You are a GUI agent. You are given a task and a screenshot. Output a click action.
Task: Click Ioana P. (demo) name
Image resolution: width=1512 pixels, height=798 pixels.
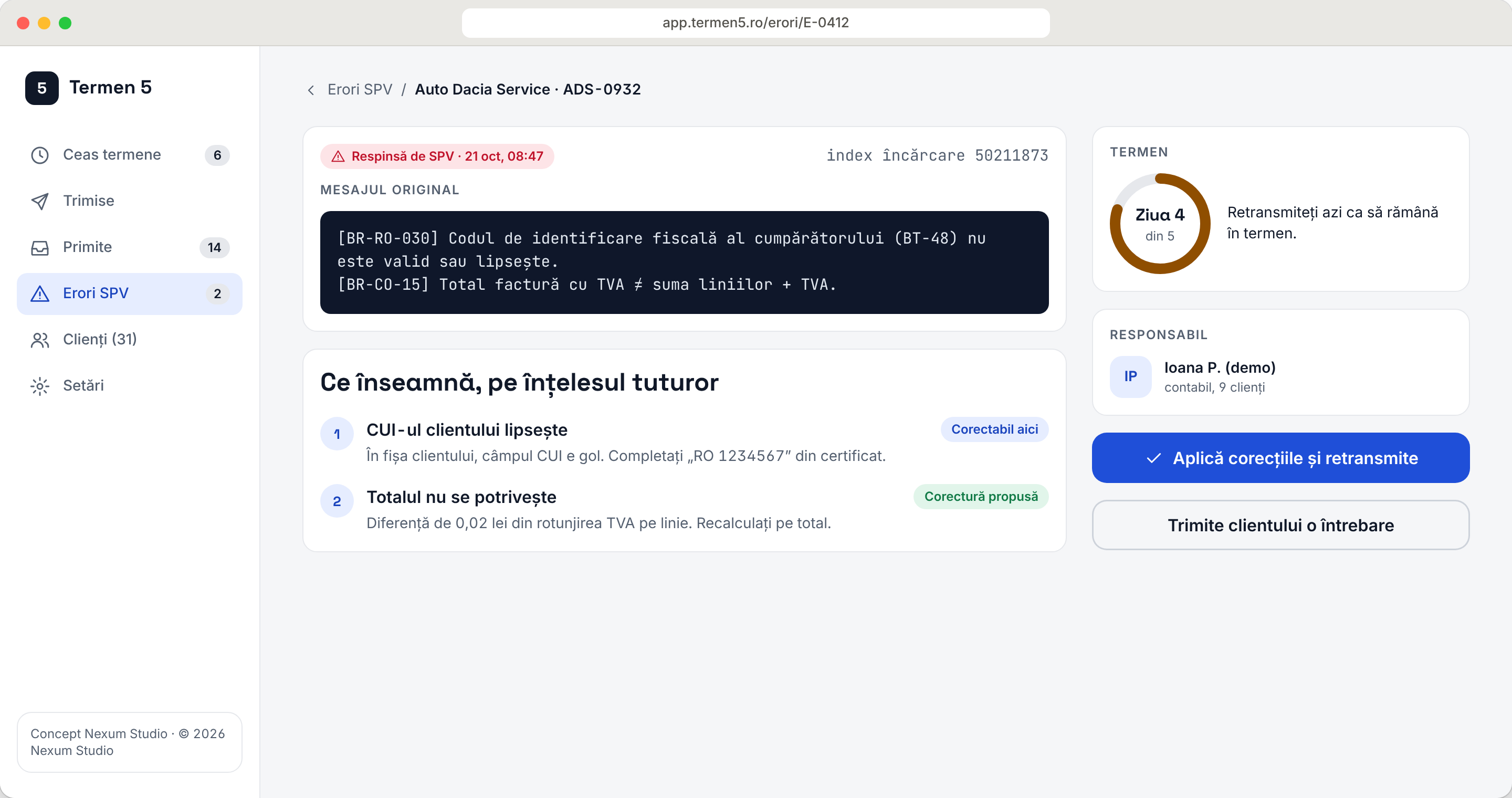tap(1220, 368)
